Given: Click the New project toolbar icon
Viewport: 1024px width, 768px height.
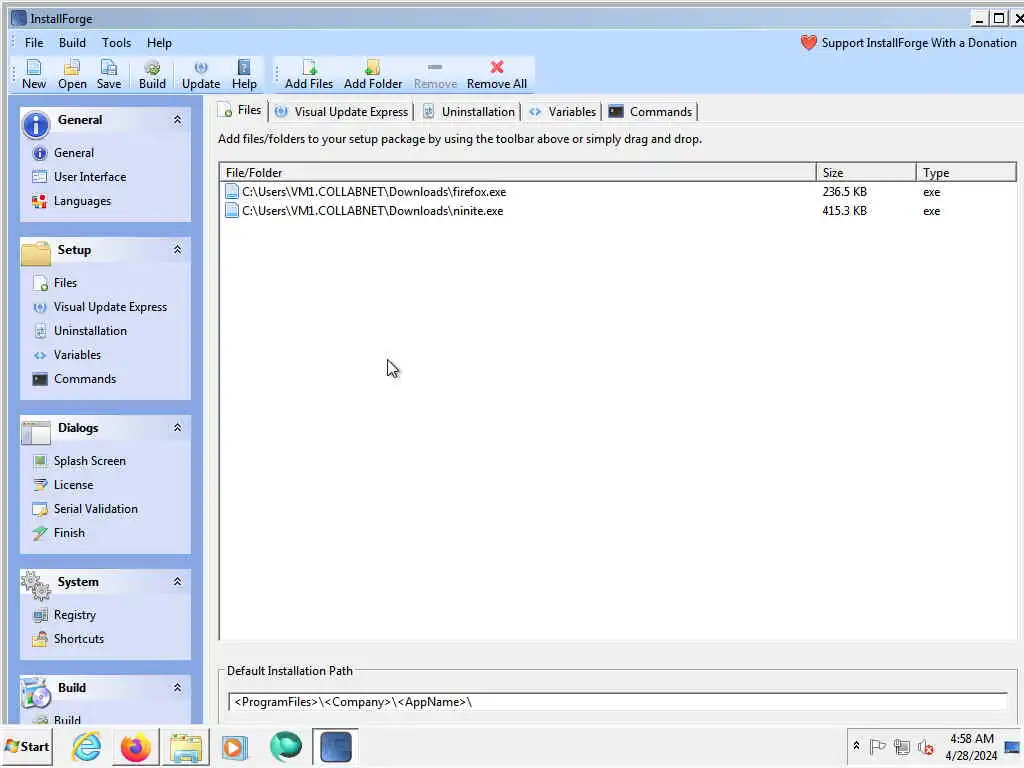Looking at the screenshot, I should 33,74.
